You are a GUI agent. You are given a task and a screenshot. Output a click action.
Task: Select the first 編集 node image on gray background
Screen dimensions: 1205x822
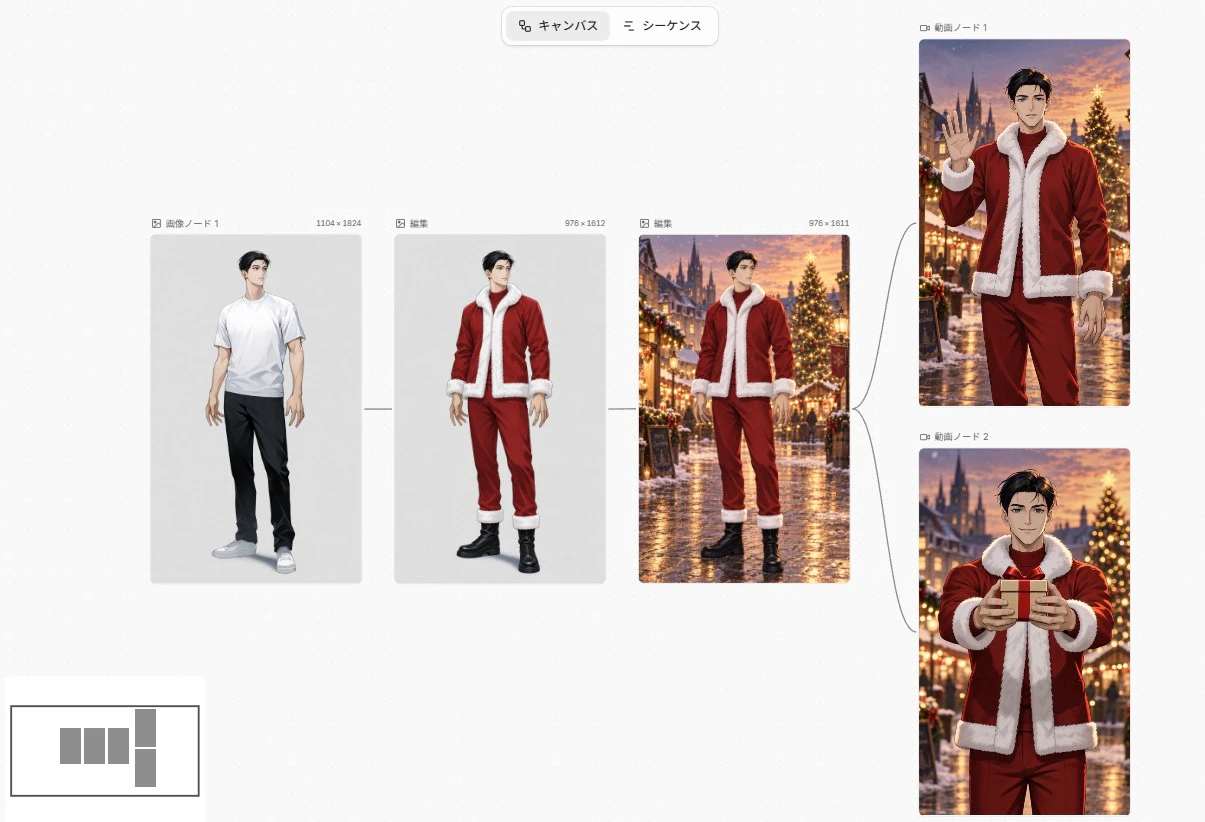pyautogui.click(x=500, y=408)
